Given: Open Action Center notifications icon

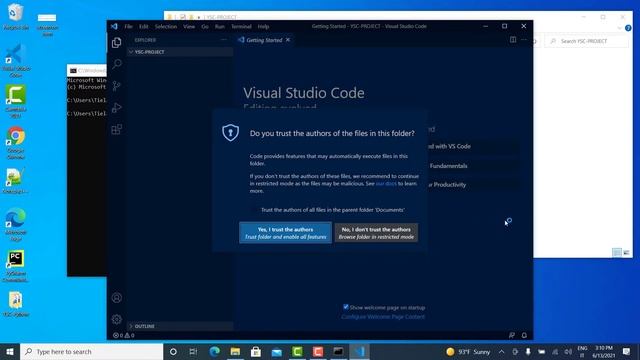Looking at the screenshot, I should coord(627,351).
